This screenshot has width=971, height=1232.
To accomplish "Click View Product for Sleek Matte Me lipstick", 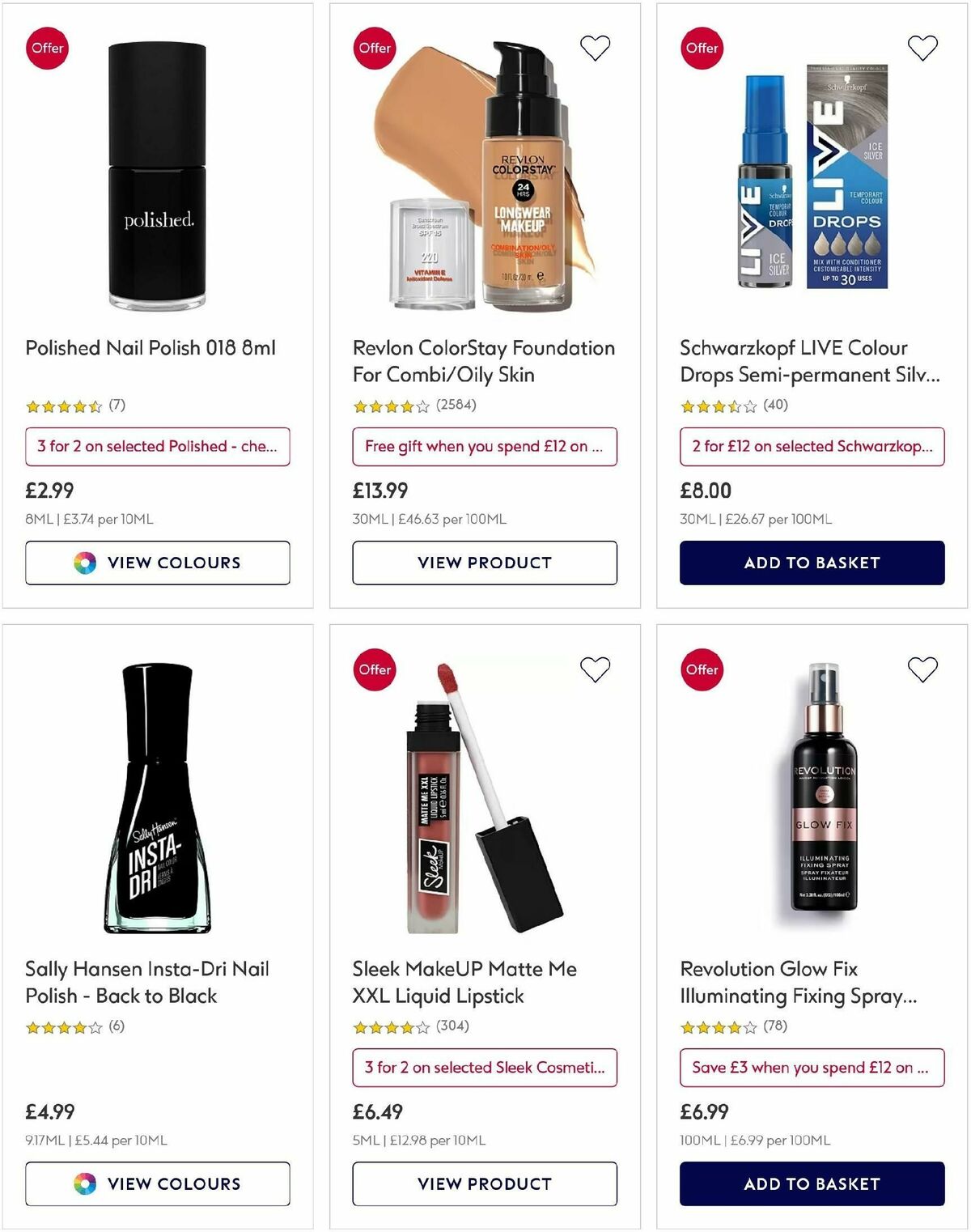I will point(485,1183).
